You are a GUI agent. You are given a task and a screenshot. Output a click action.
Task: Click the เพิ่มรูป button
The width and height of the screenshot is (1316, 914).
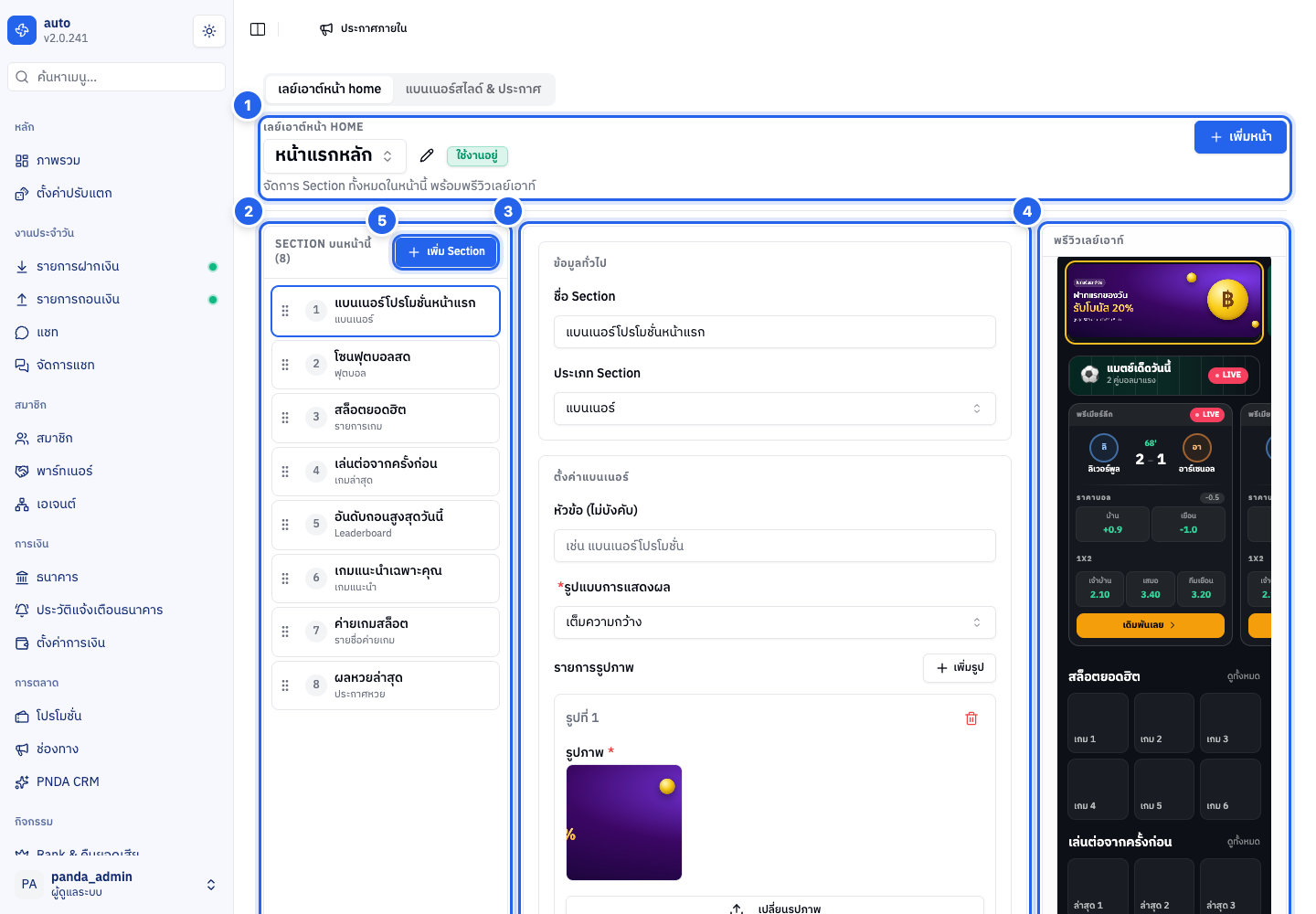point(960,668)
